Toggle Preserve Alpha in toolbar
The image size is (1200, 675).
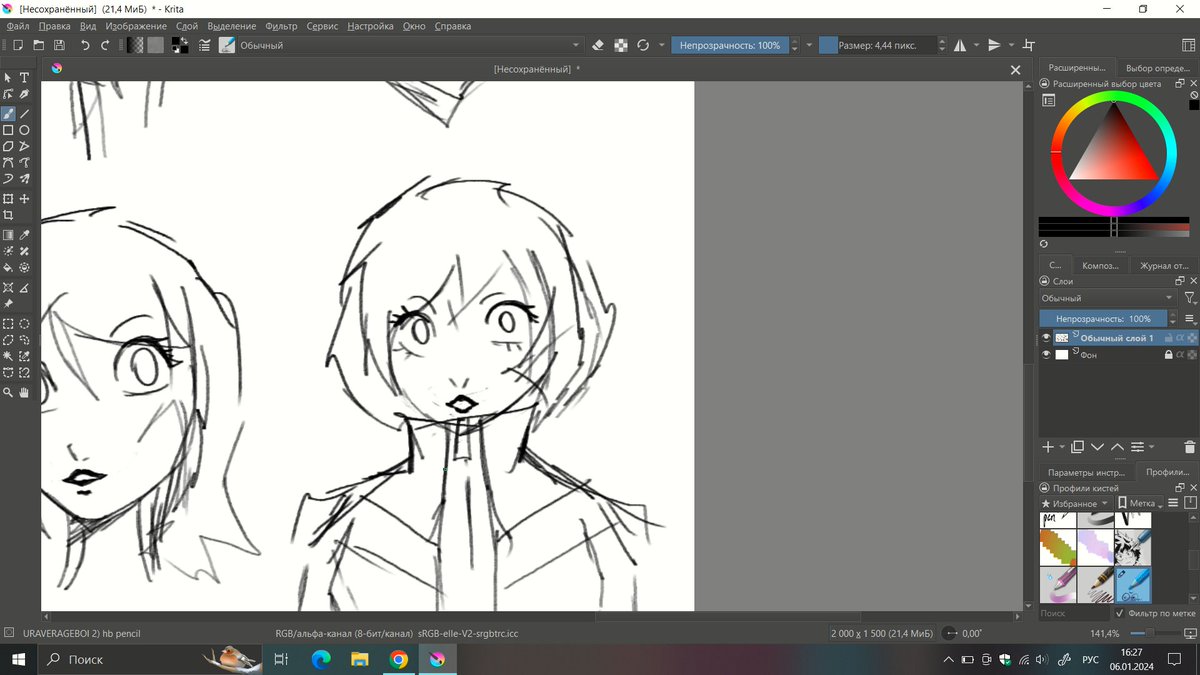621,45
